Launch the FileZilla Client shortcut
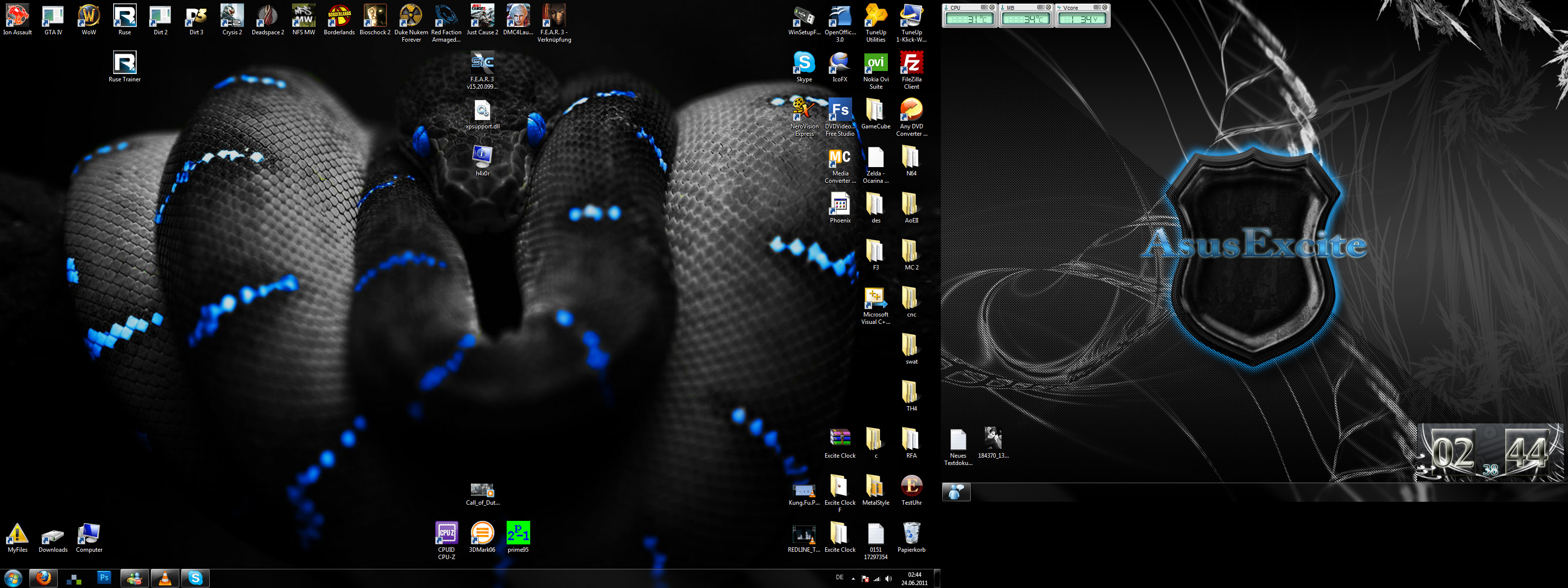This screenshot has width=1568, height=588. (x=911, y=64)
